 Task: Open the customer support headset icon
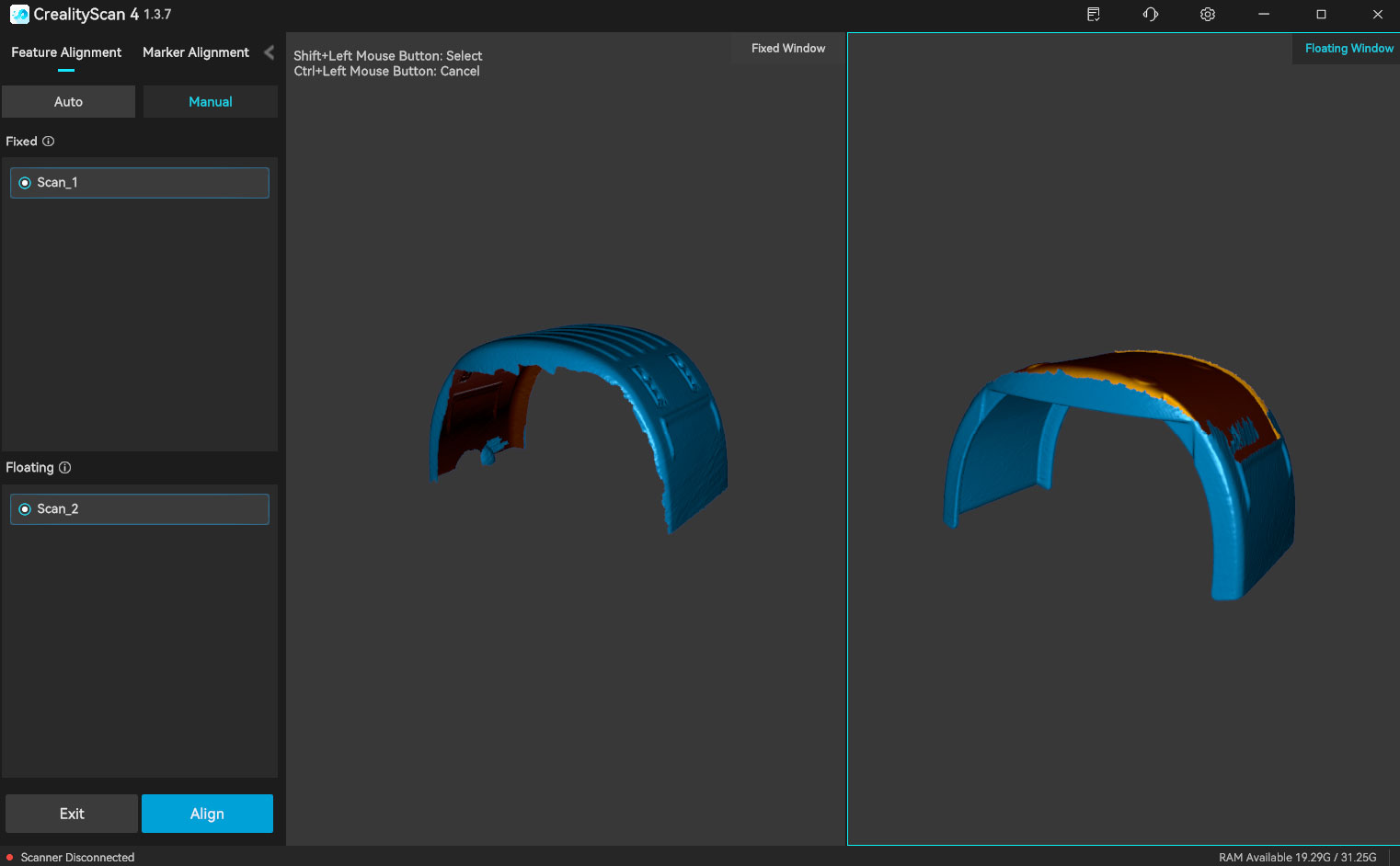[x=1150, y=15]
